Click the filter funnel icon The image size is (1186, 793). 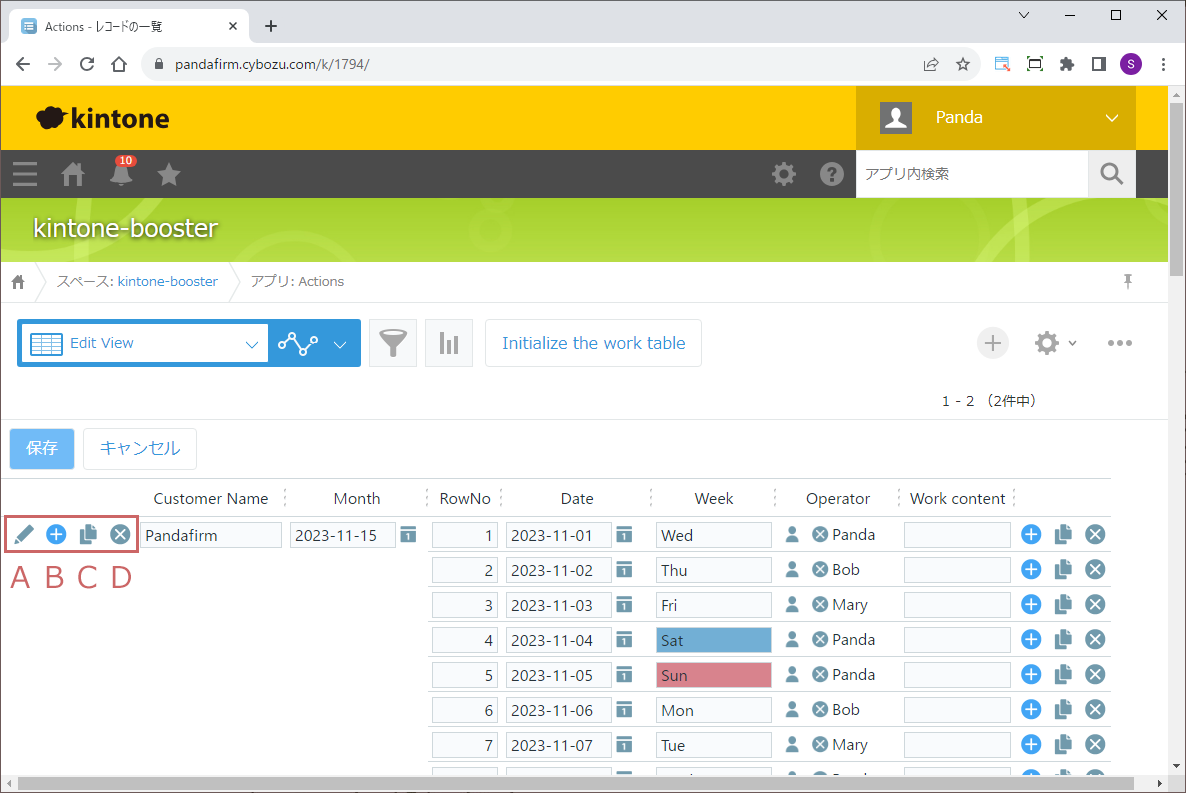coord(393,344)
